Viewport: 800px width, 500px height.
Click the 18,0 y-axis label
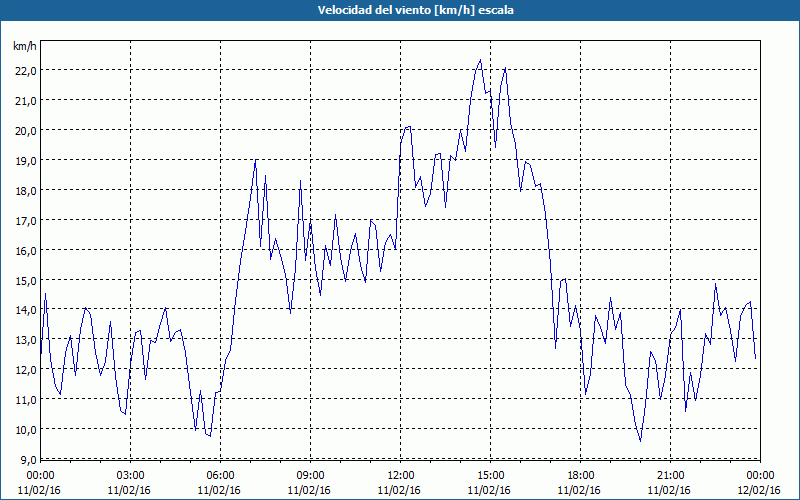pyautogui.click(x=26, y=191)
